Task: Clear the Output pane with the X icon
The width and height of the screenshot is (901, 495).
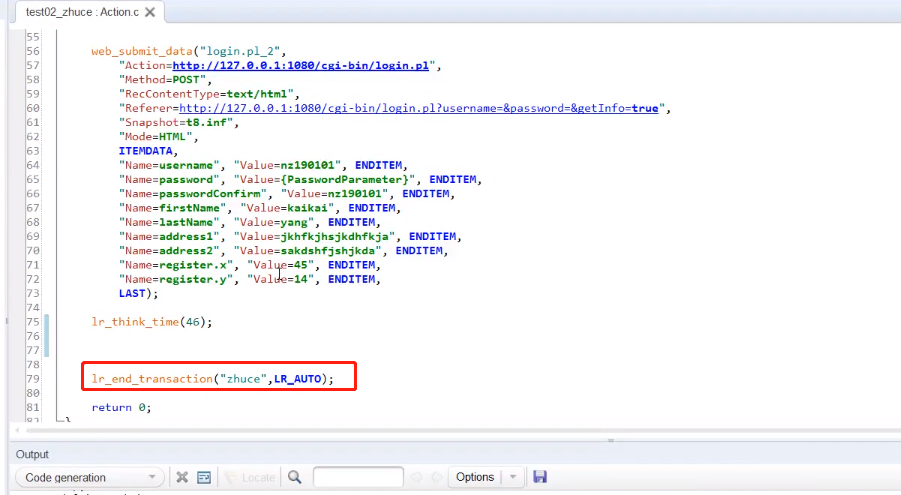Action: (182, 477)
